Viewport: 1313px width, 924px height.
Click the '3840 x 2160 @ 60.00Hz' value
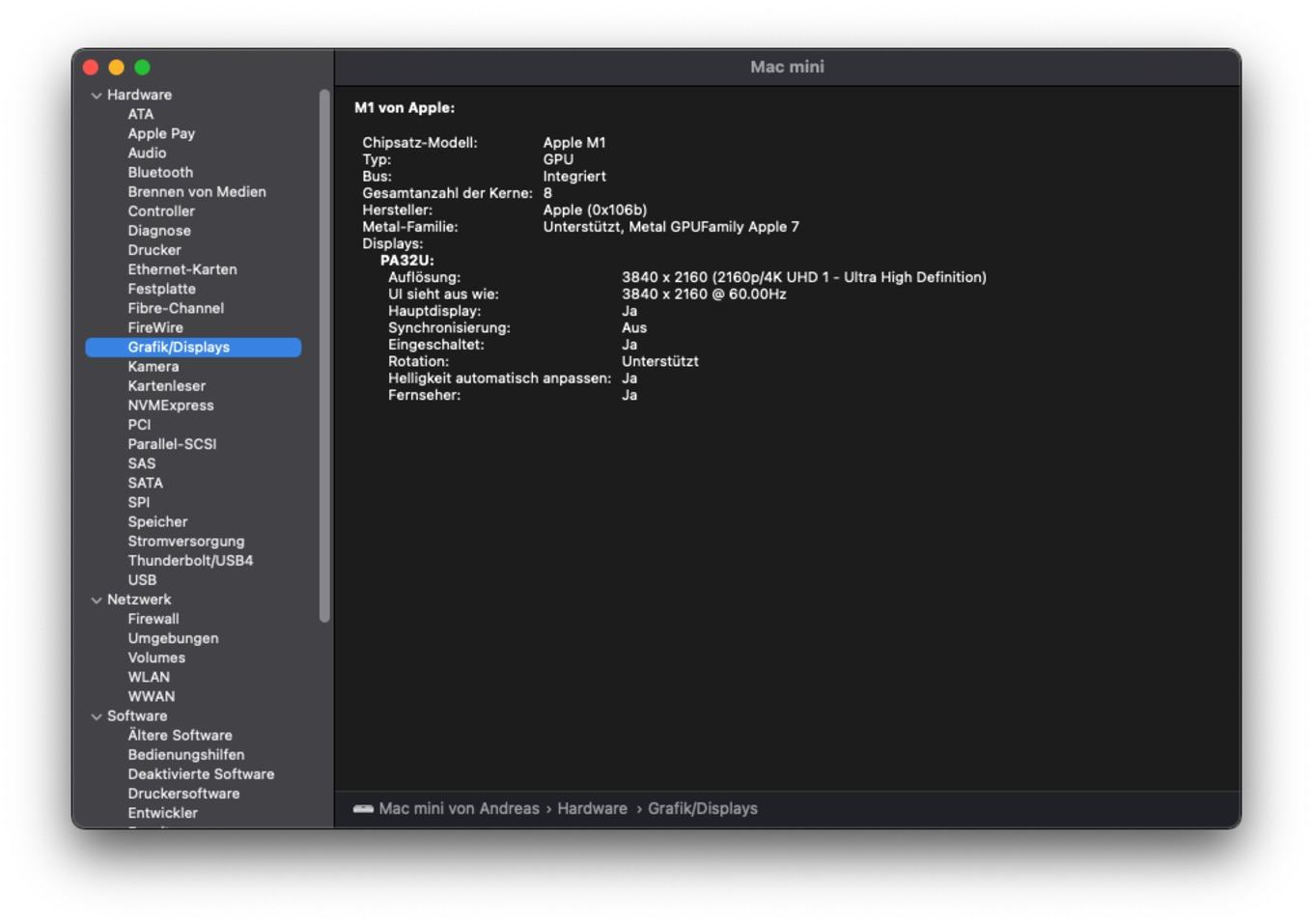pyautogui.click(x=704, y=294)
